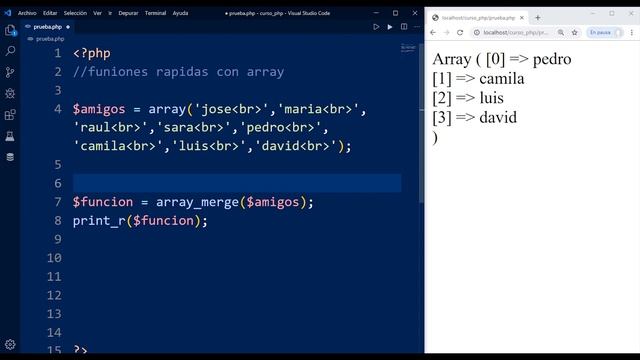Click the Chrome address bar URL
This screenshot has width=640, height=360.
(x=516, y=32)
